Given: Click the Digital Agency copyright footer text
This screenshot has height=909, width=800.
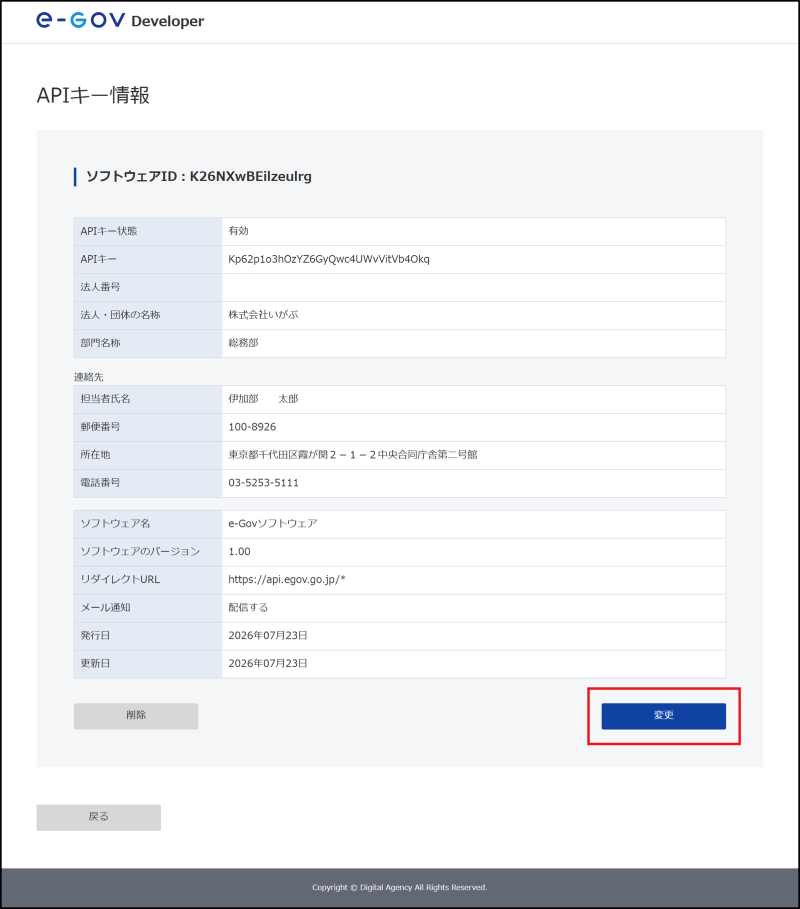Looking at the screenshot, I should 399,887.
